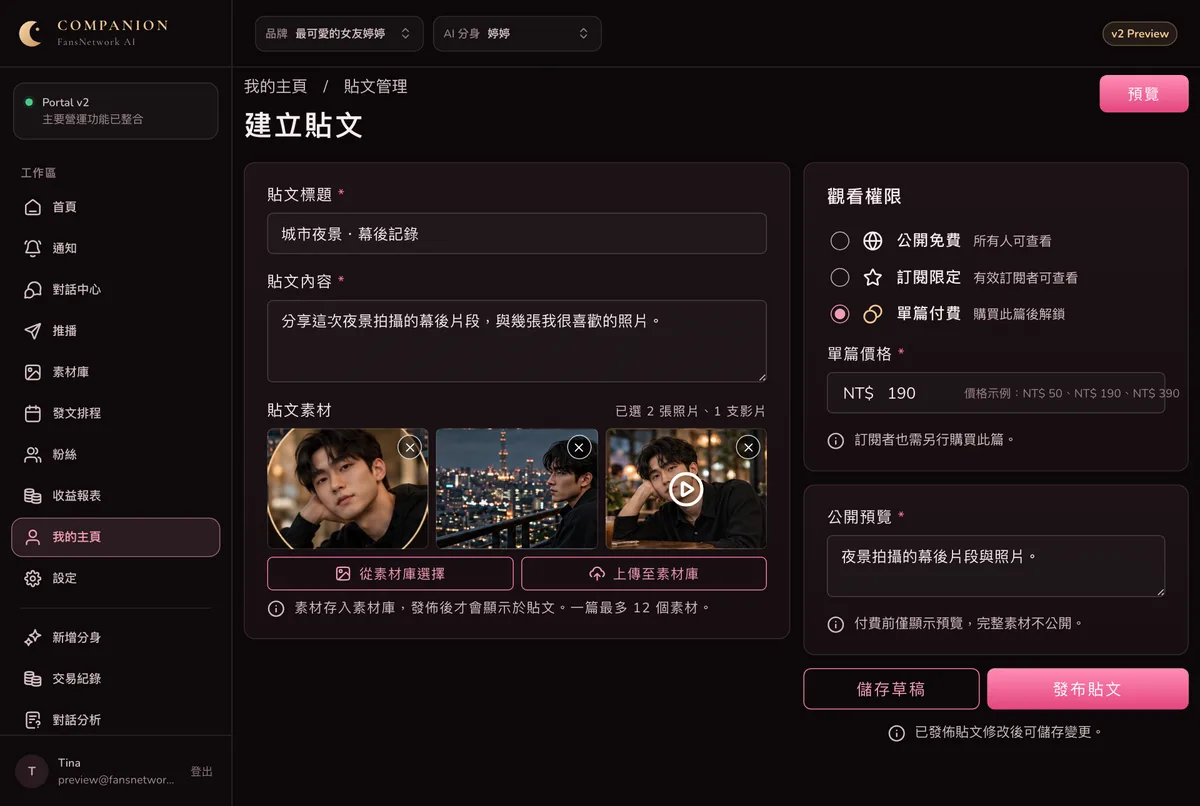Edit the 單篇價格 NT$ price field
This screenshot has height=806, width=1200.
996,393
